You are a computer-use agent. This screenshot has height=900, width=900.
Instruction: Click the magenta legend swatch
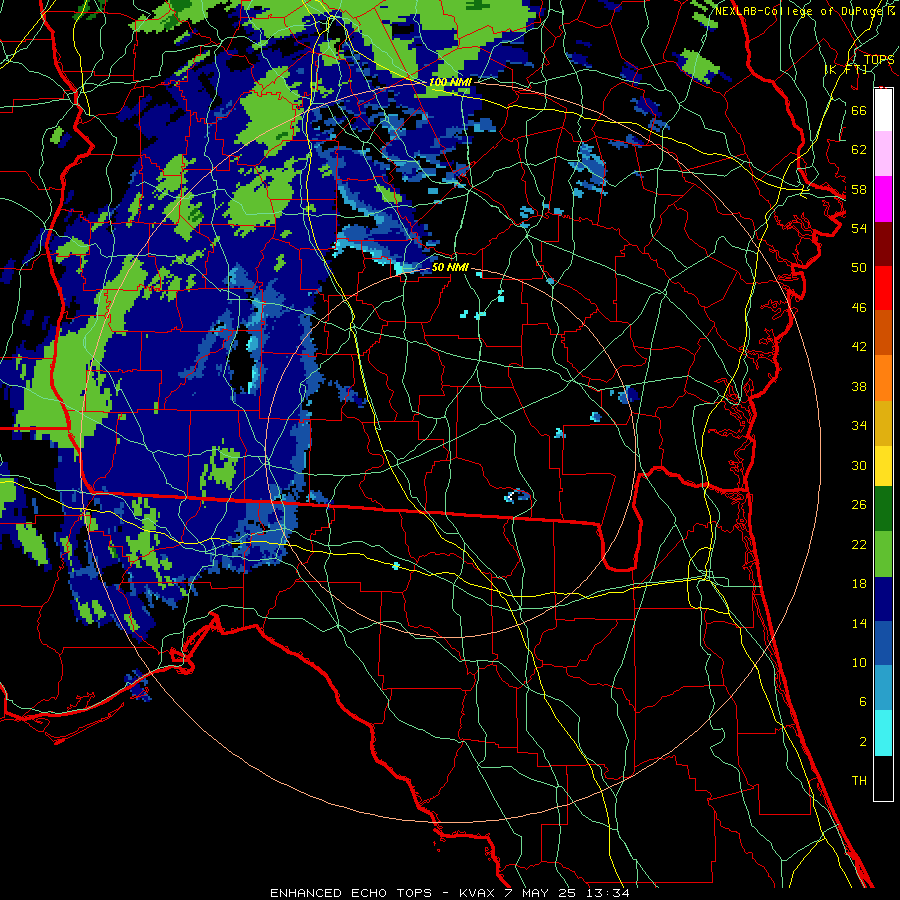pos(883,199)
